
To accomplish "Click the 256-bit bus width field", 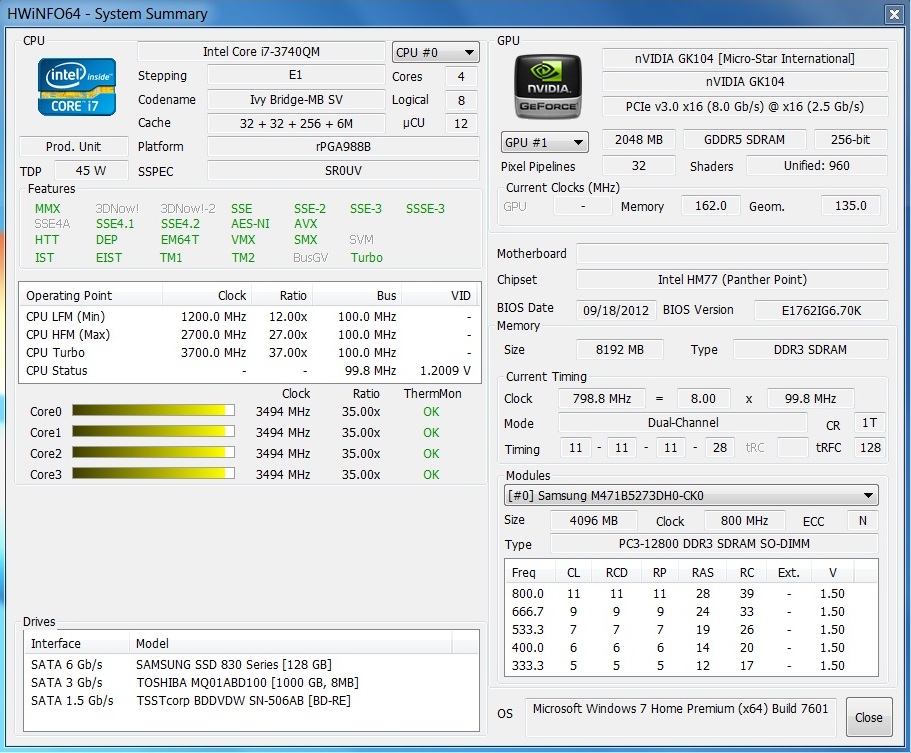I will pos(851,139).
